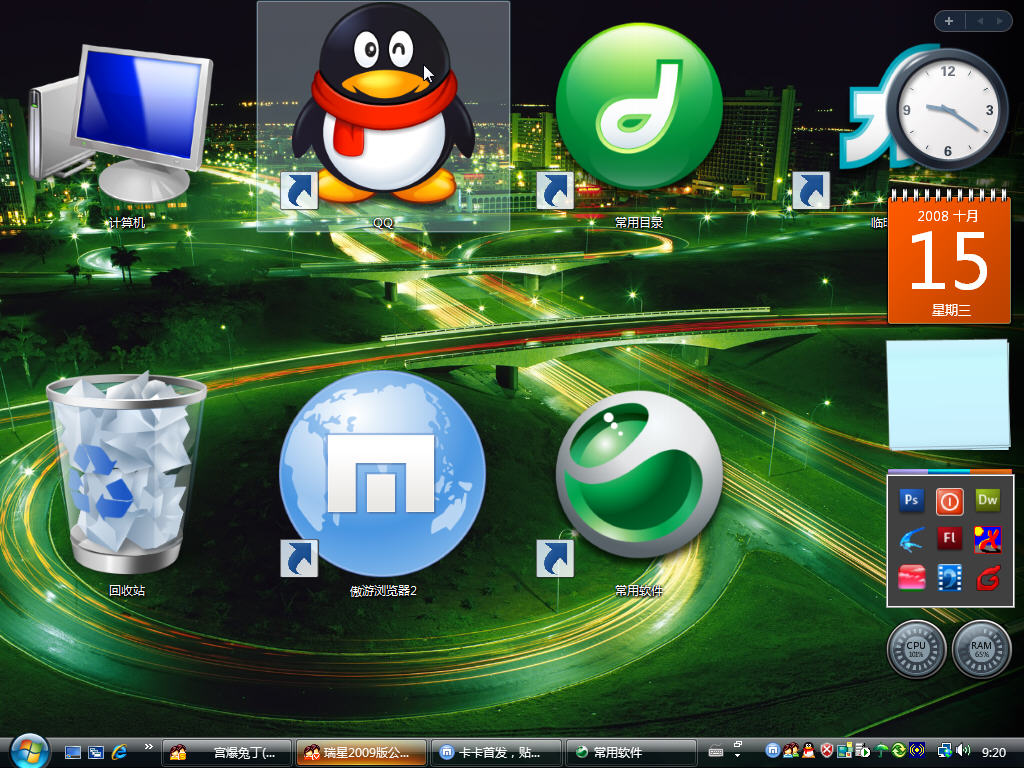1024x768 pixels.
Task: Click the RAM meter gauge
Action: [x=981, y=649]
